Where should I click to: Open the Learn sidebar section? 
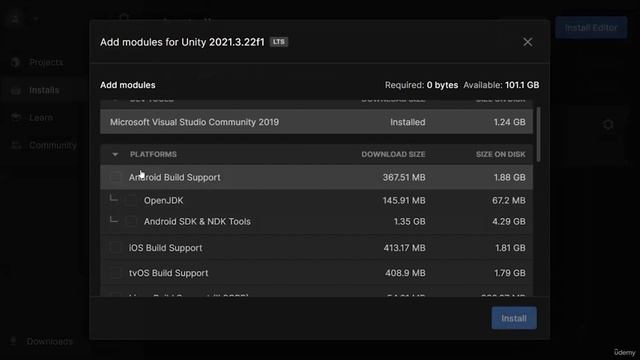(x=41, y=118)
